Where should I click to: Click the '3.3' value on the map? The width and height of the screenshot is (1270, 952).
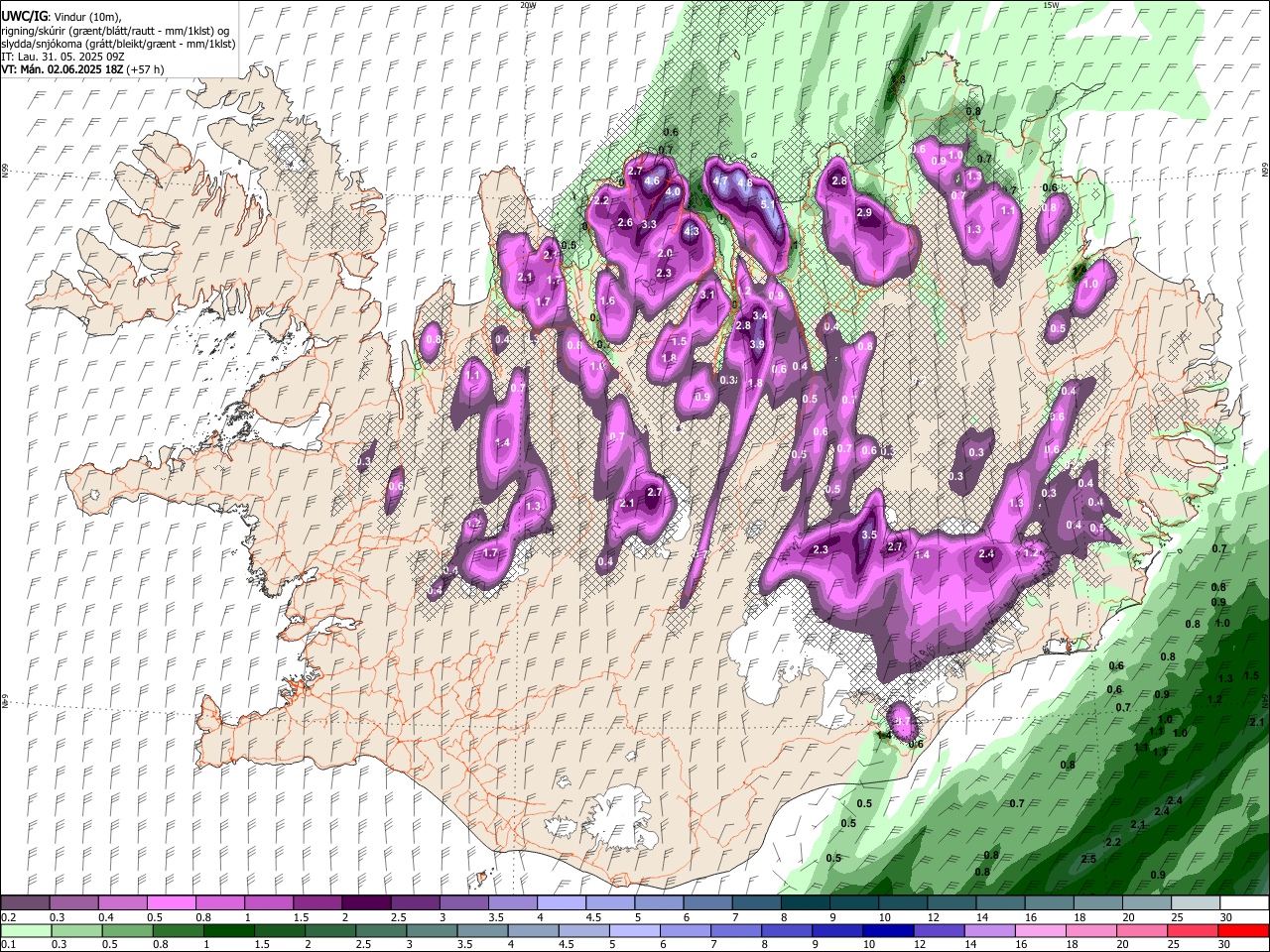tap(649, 225)
